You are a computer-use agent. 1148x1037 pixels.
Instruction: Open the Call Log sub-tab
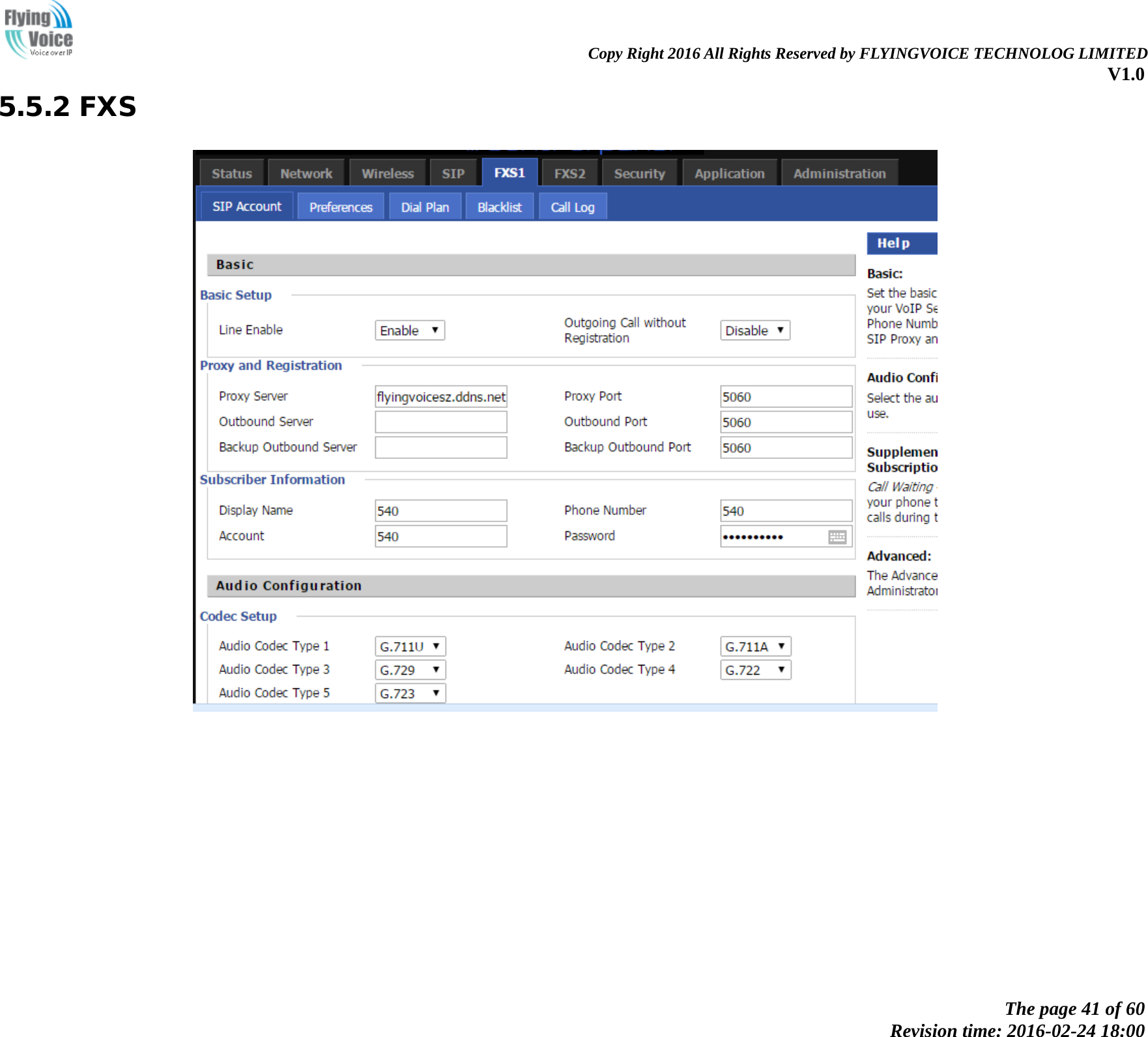pos(572,206)
